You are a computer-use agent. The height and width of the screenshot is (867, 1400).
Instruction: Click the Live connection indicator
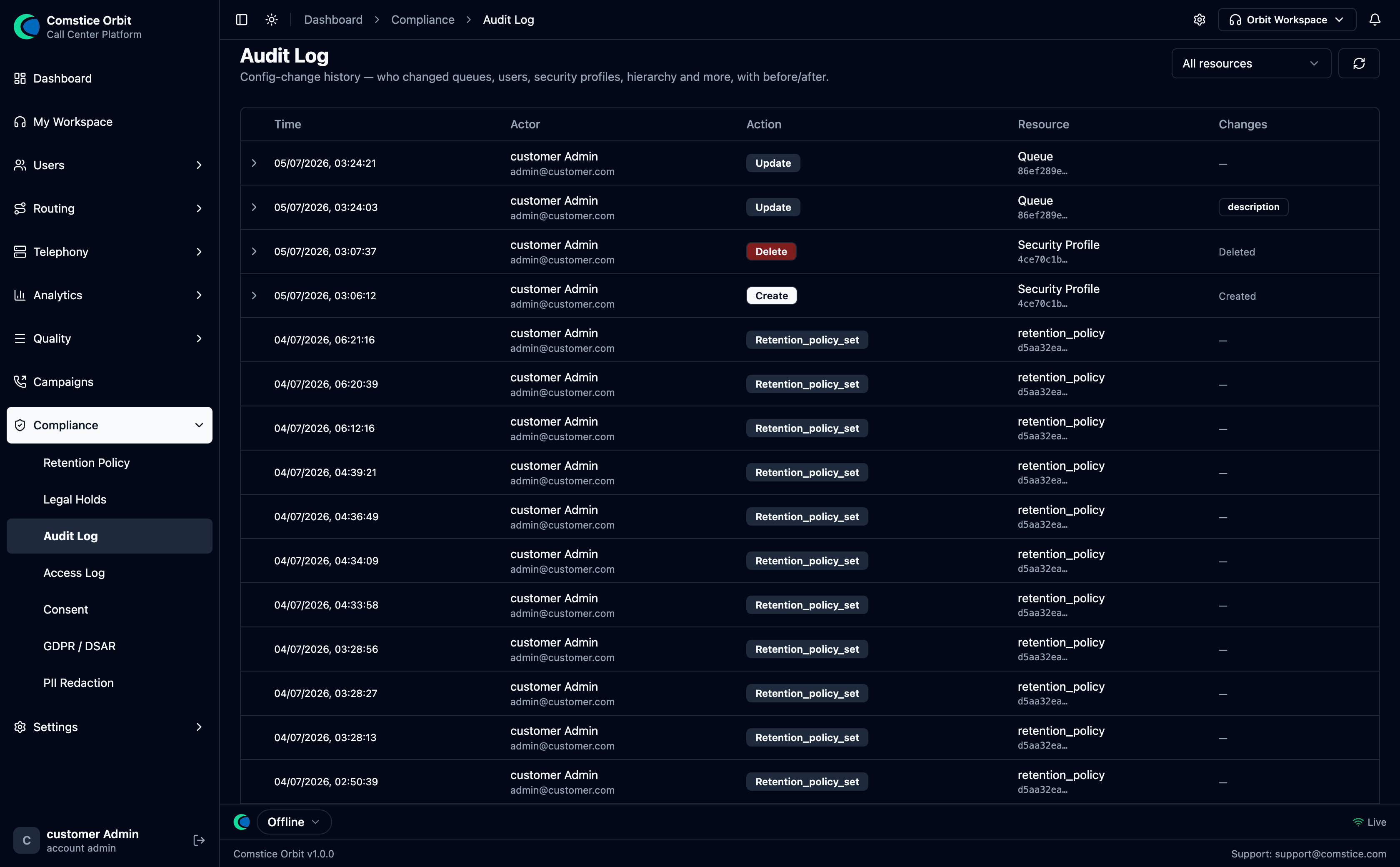[x=1369, y=822]
